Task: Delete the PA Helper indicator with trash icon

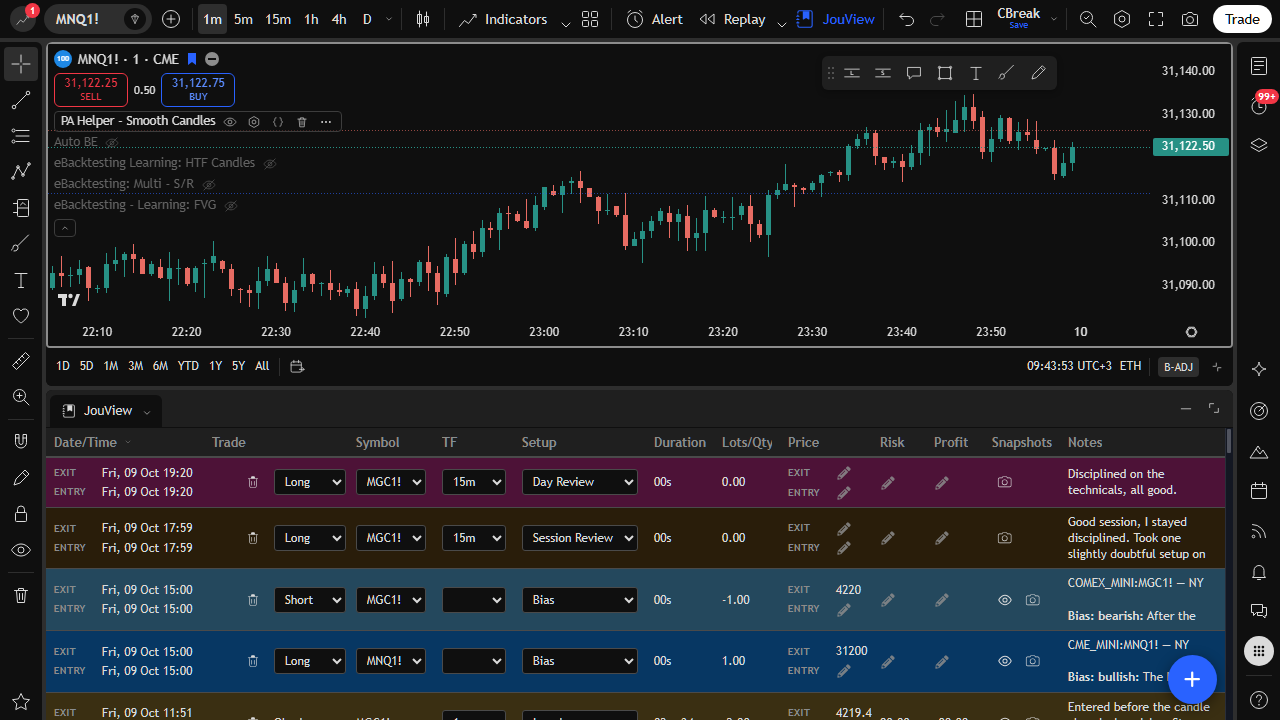Action: click(x=302, y=122)
